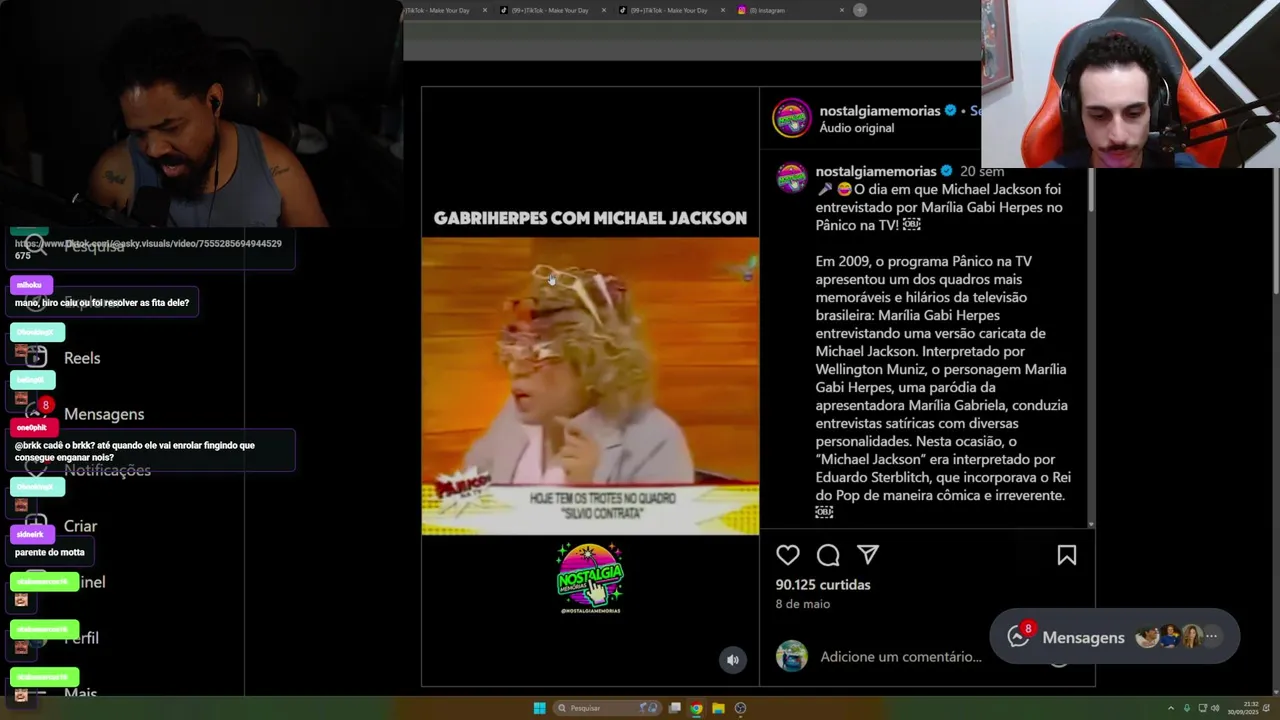Click the Gabi Herpes video to pause

point(590,385)
